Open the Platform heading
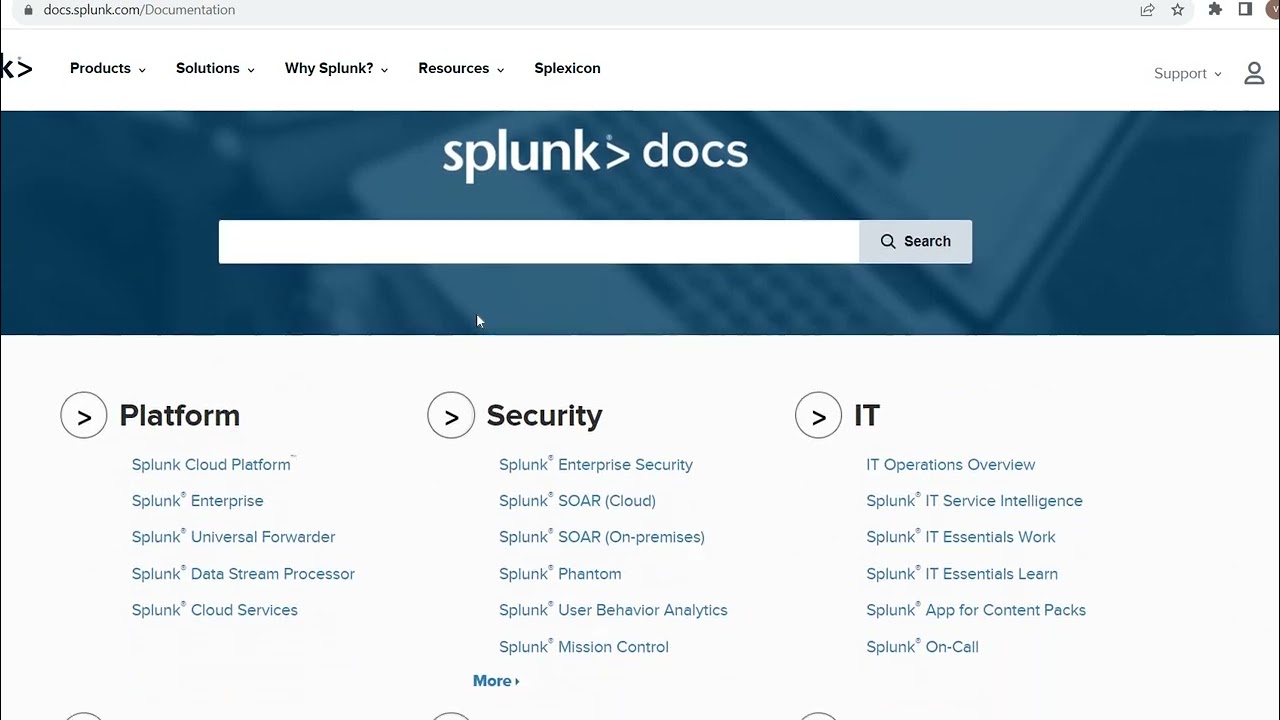The height and width of the screenshot is (720, 1280). [x=180, y=415]
